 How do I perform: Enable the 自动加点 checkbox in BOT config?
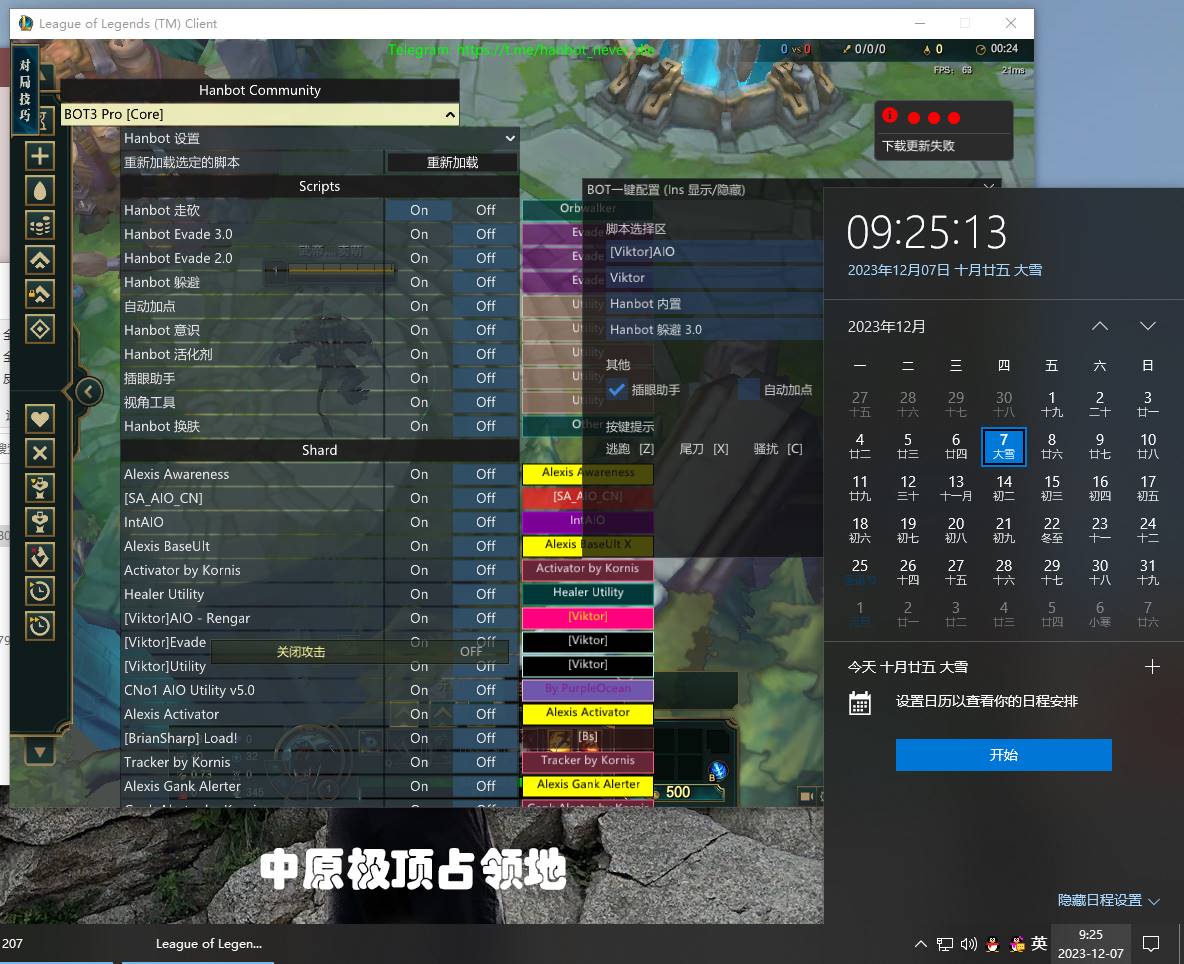click(749, 390)
